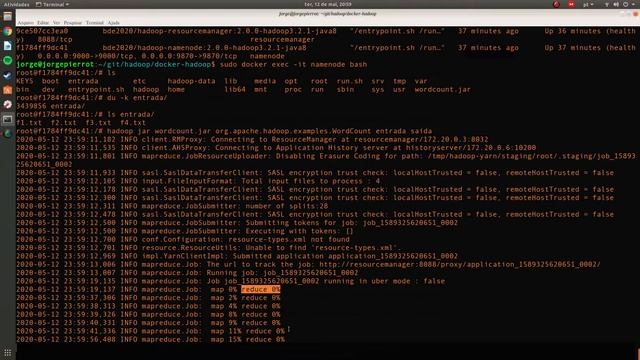Click the red square tray indicator

[x=571, y=4]
